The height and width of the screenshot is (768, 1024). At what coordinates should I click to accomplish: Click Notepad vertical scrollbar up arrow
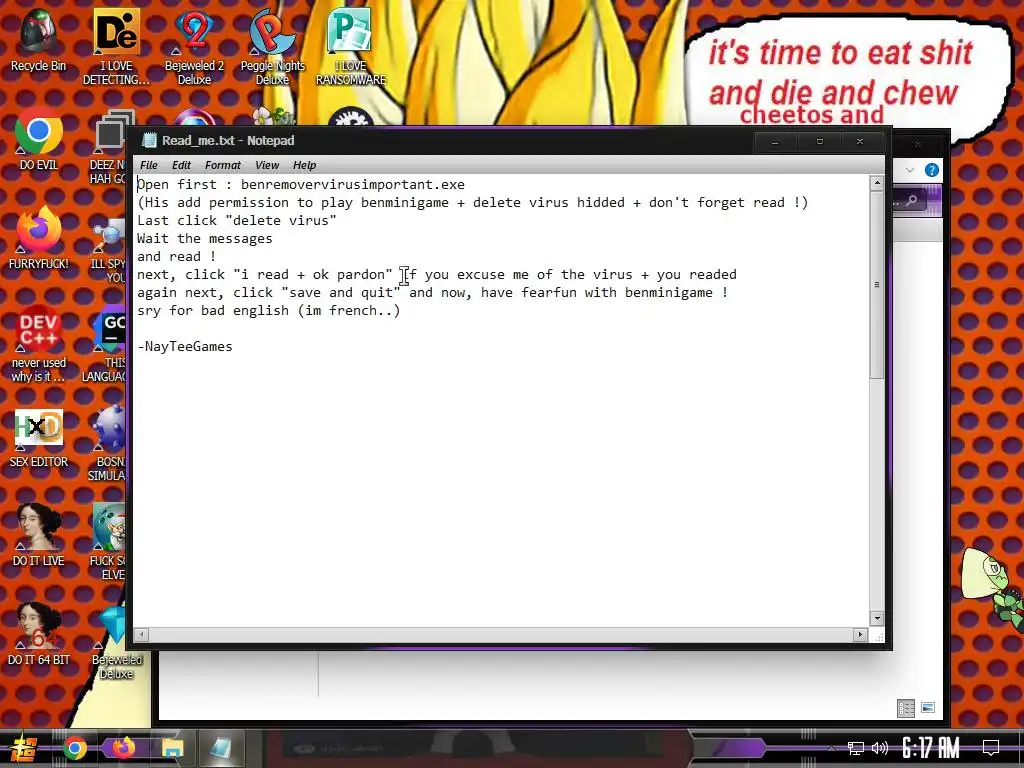click(x=877, y=183)
